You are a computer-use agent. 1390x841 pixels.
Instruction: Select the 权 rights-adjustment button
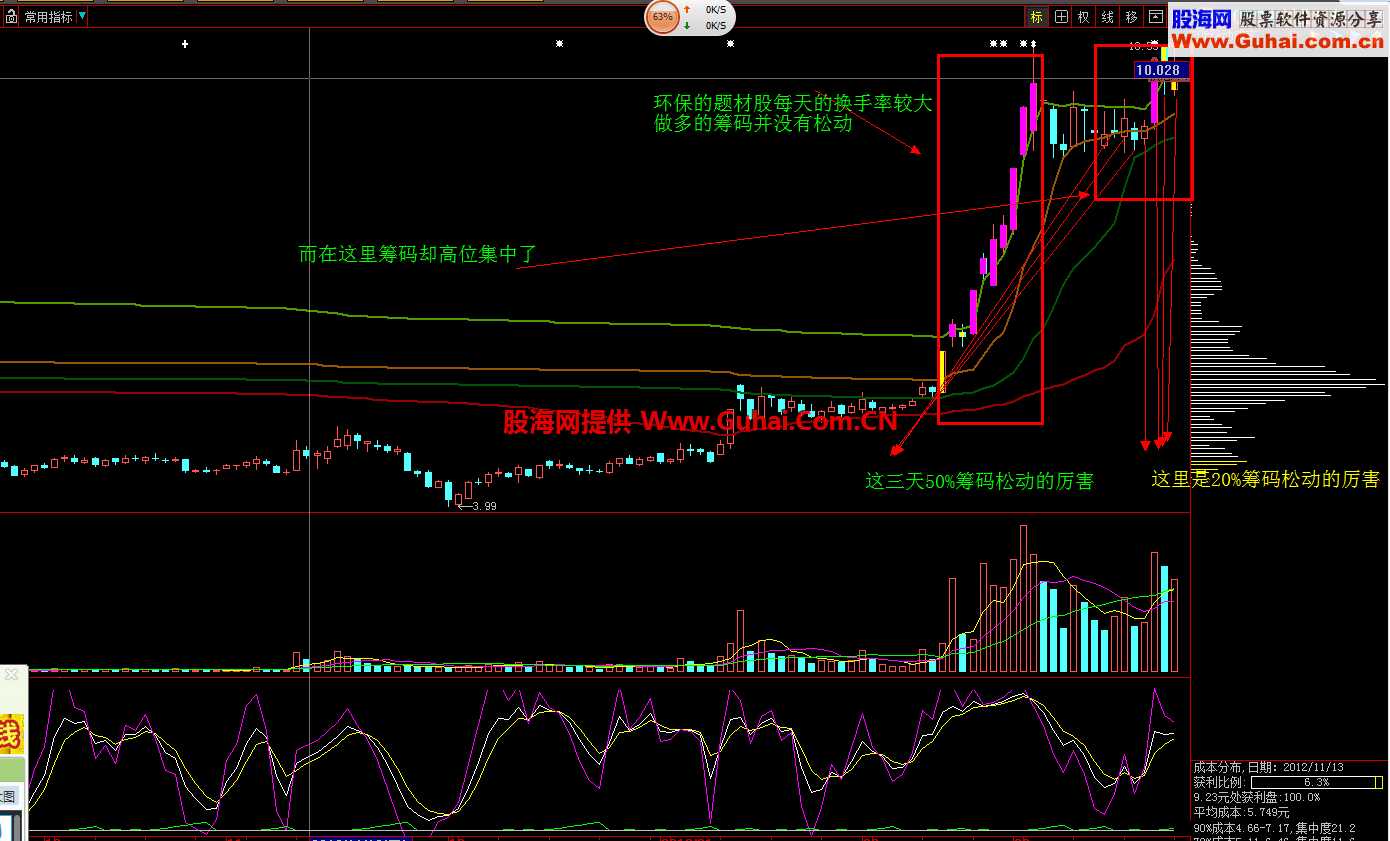(1084, 17)
